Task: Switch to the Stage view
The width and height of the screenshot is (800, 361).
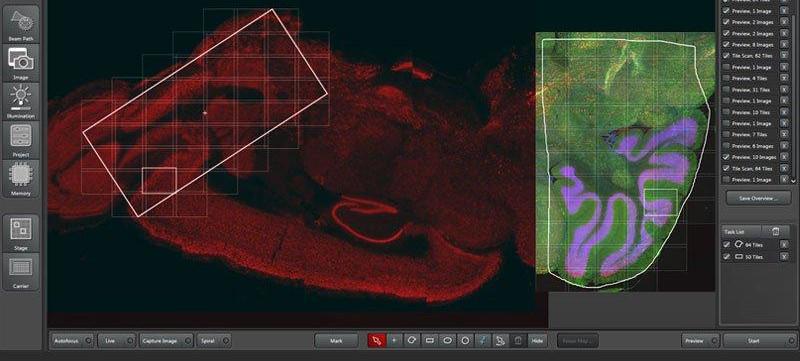Action: (x=21, y=233)
